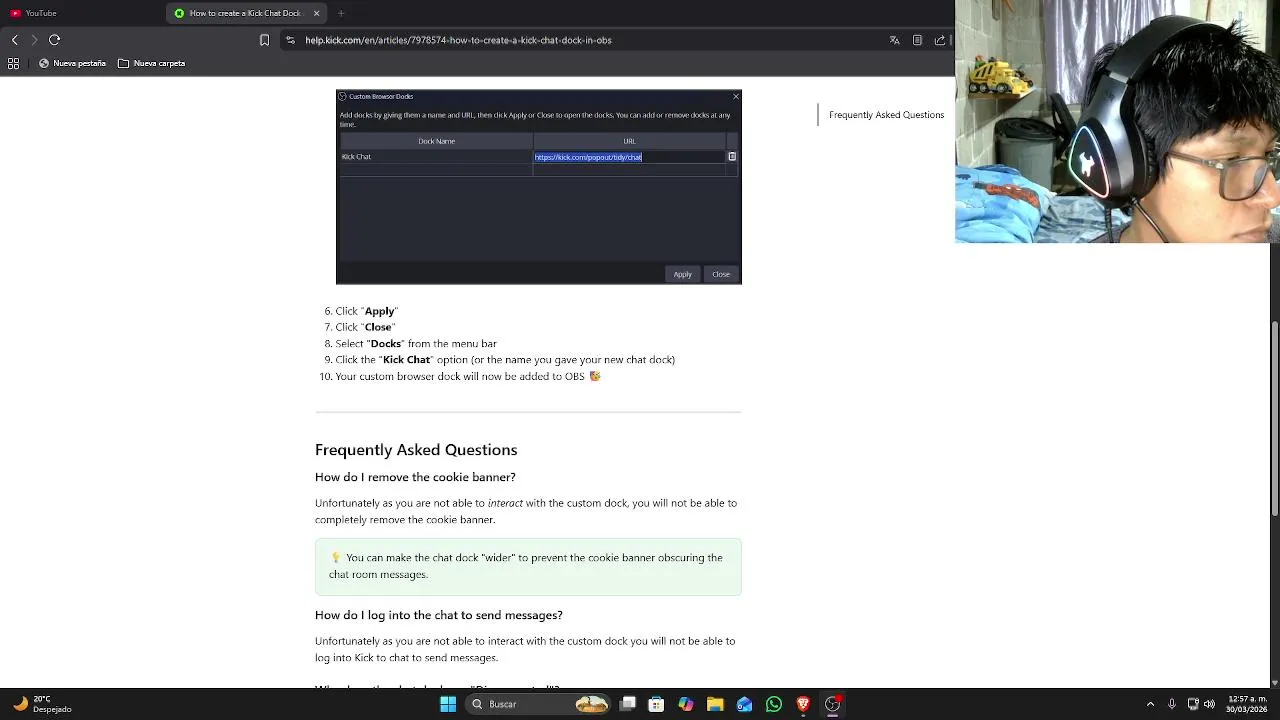The width and height of the screenshot is (1280, 720).
Task: Open the Nueva carpeta bookmarks folder
Action: point(151,63)
